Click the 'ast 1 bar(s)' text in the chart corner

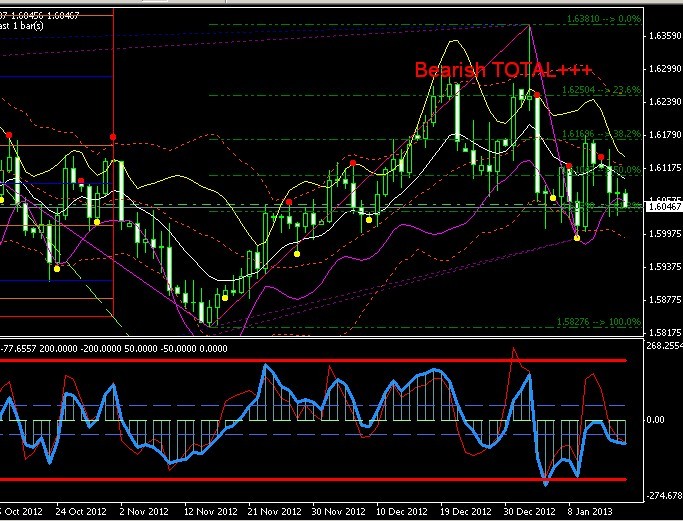(x=22, y=26)
